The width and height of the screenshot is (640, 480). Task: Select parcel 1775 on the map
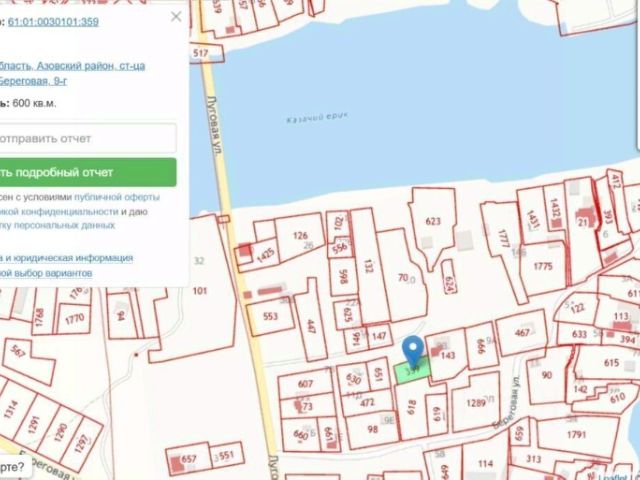tap(543, 266)
